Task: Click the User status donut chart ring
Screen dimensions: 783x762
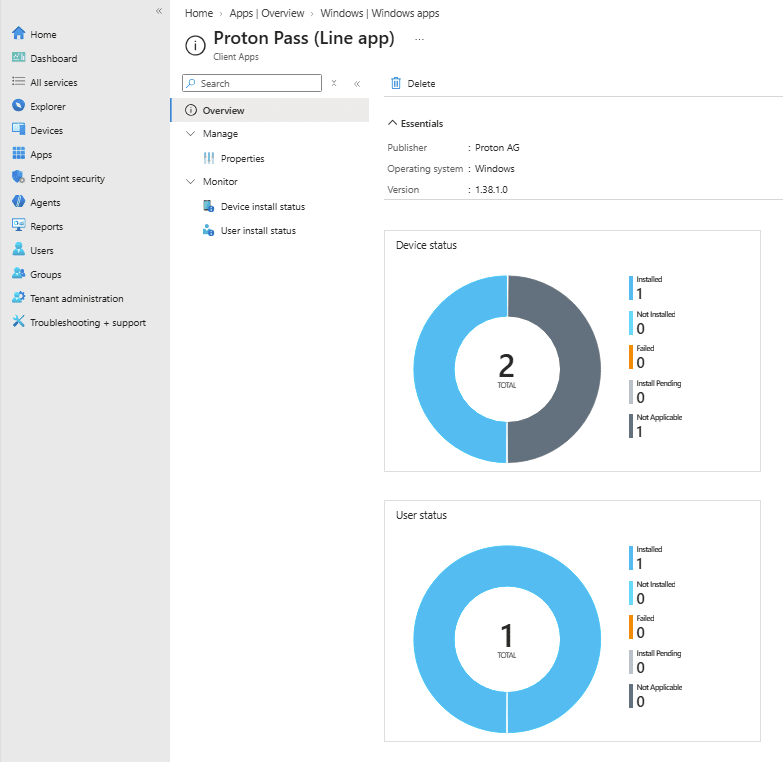Action: click(507, 566)
